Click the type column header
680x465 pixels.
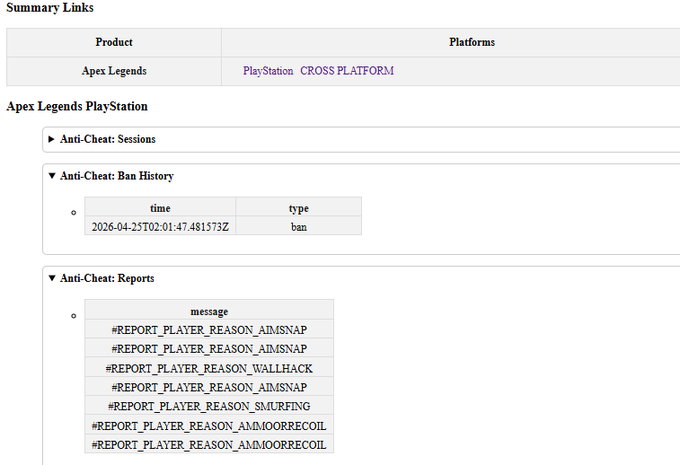click(x=299, y=208)
